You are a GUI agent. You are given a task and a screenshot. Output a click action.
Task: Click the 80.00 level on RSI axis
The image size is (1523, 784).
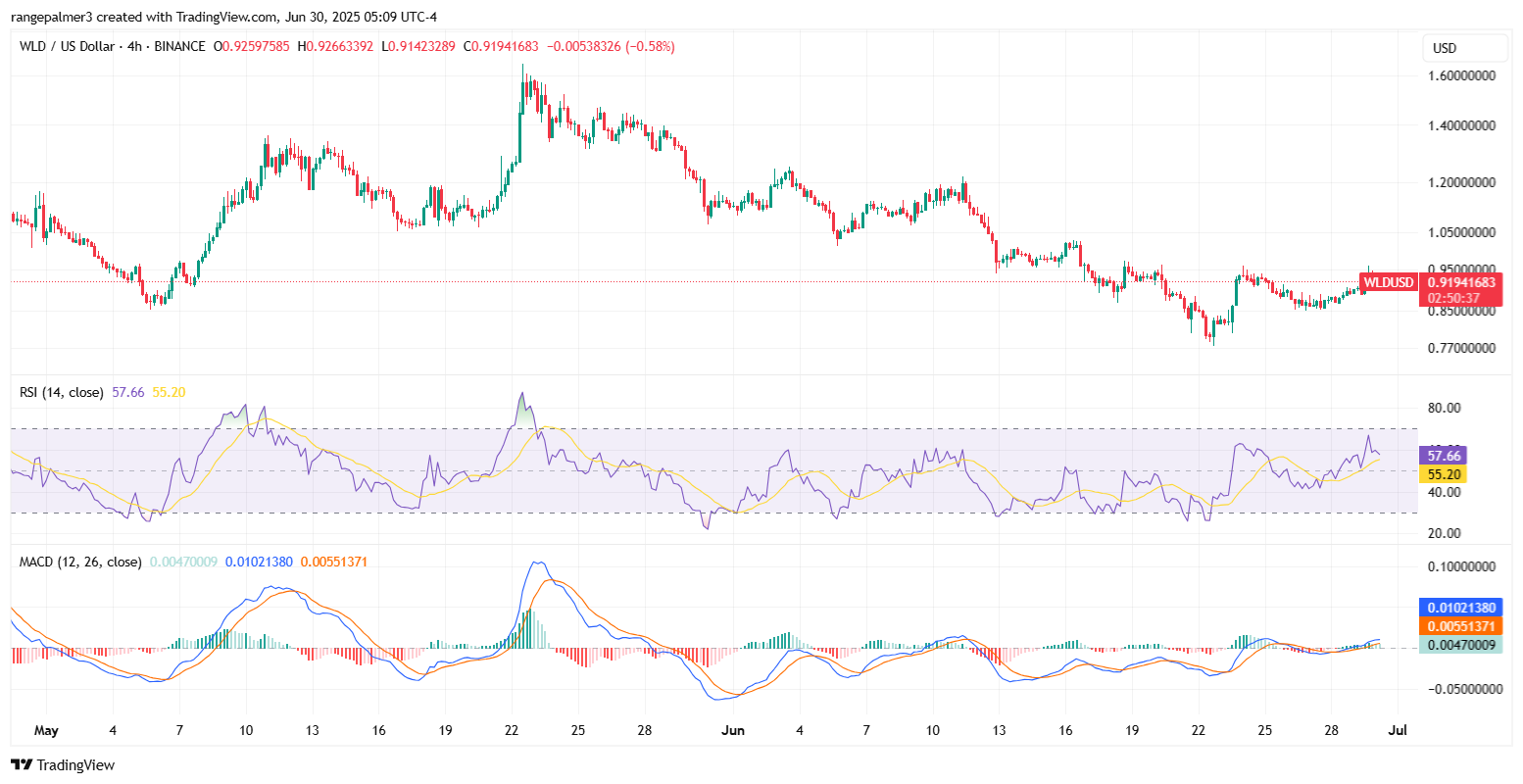[x=1446, y=408]
